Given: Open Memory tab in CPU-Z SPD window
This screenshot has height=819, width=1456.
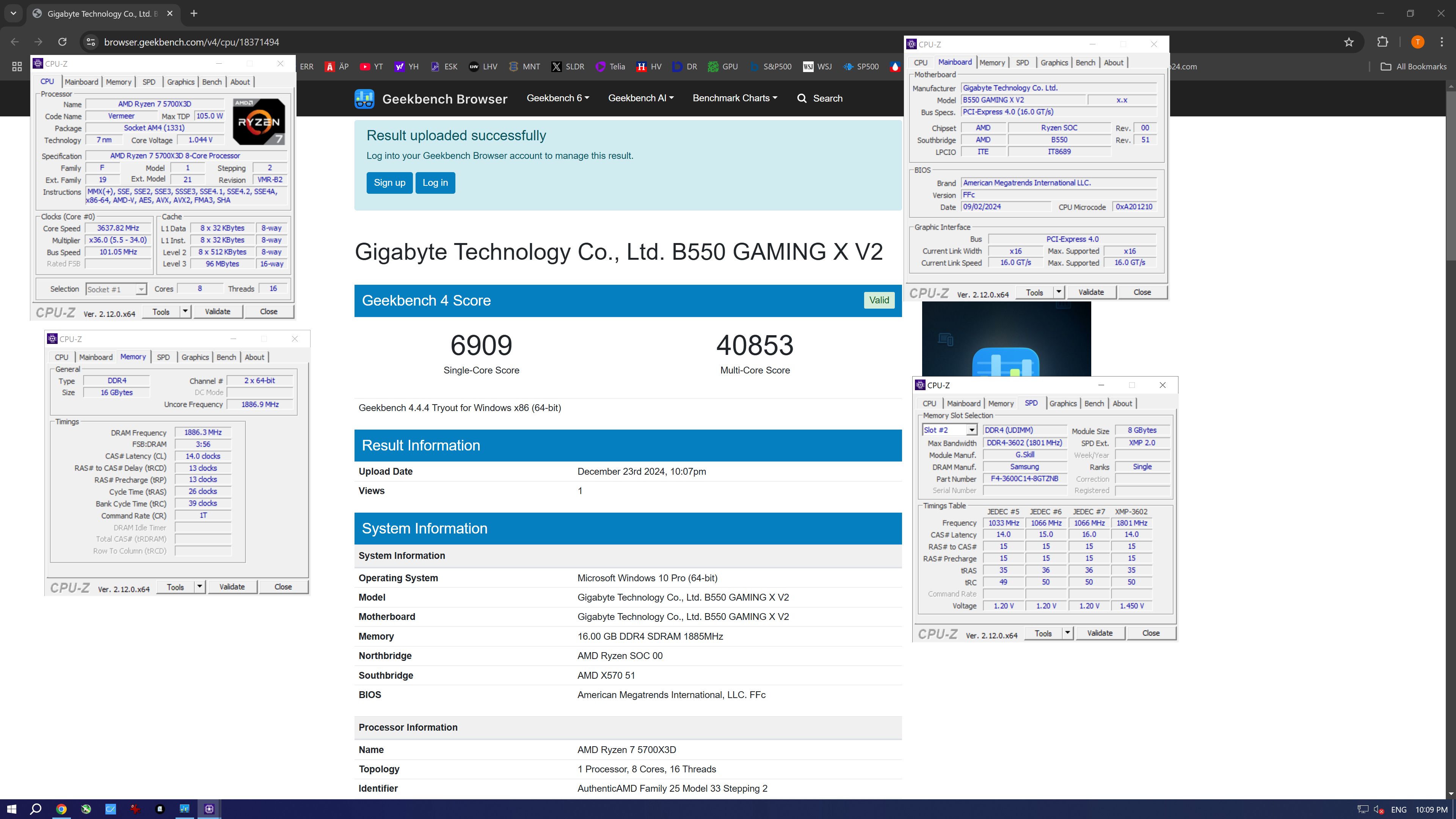Looking at the screenshot, I should tap(1001, 403).
